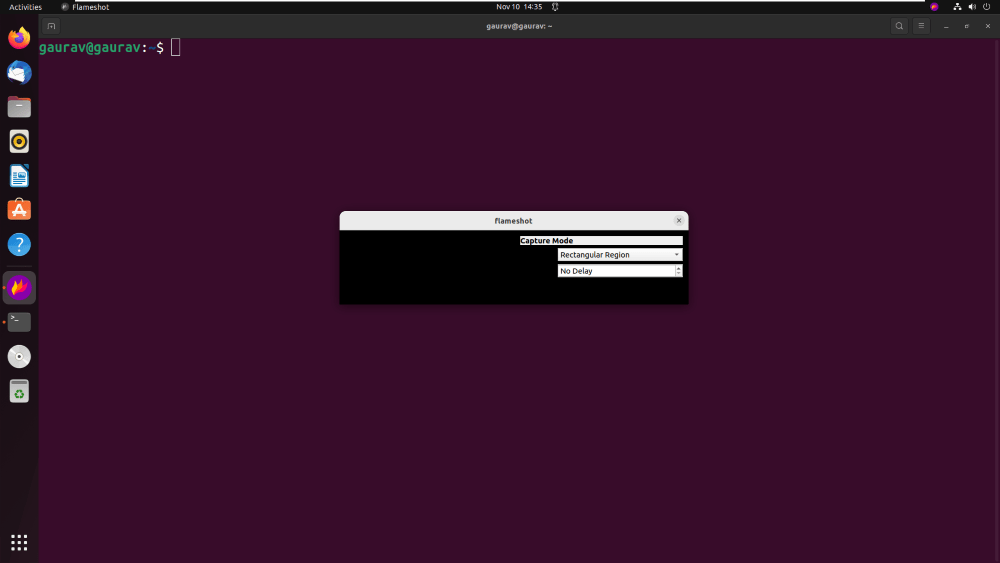The height and width of the screenshot is (563, 1000).
Task: Increase delay with the spin box up arrow
Action: point(679,268)
